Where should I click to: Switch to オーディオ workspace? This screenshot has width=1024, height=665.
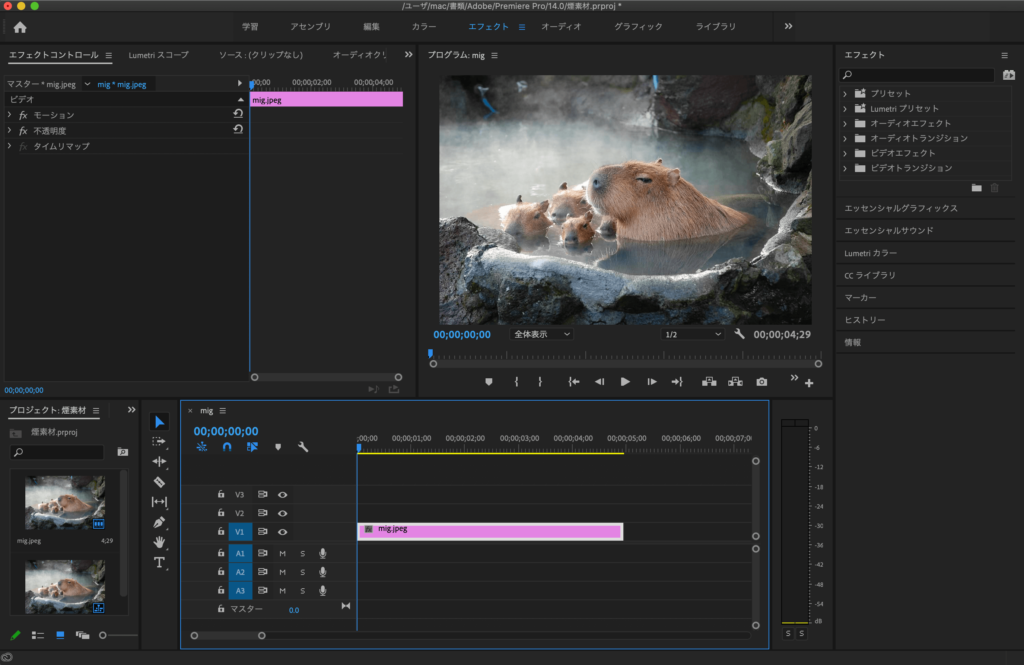(560, 27)
